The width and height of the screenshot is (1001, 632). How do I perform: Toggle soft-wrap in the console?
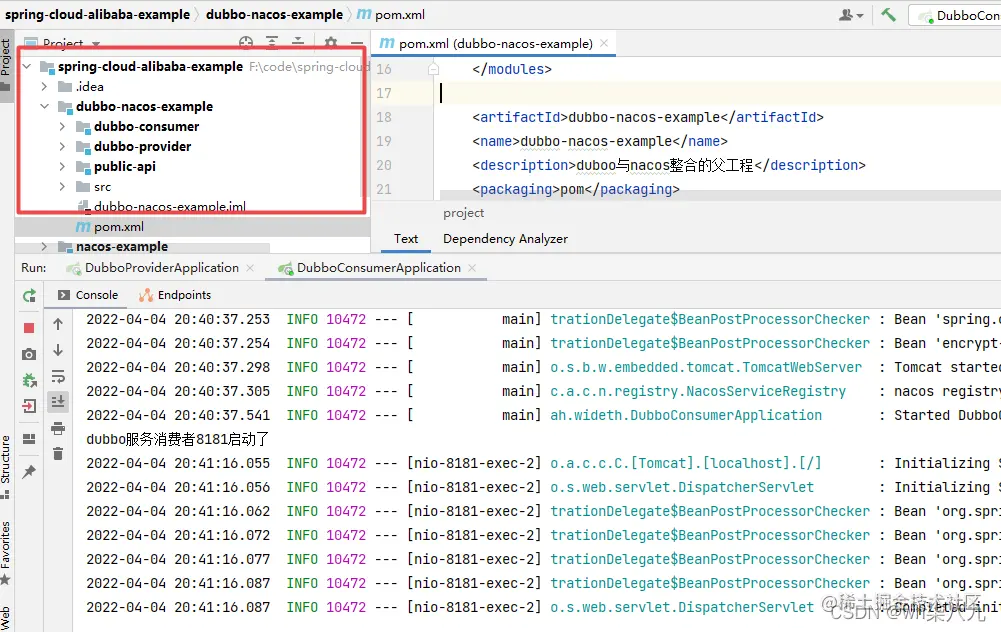[x=57, y=376]
